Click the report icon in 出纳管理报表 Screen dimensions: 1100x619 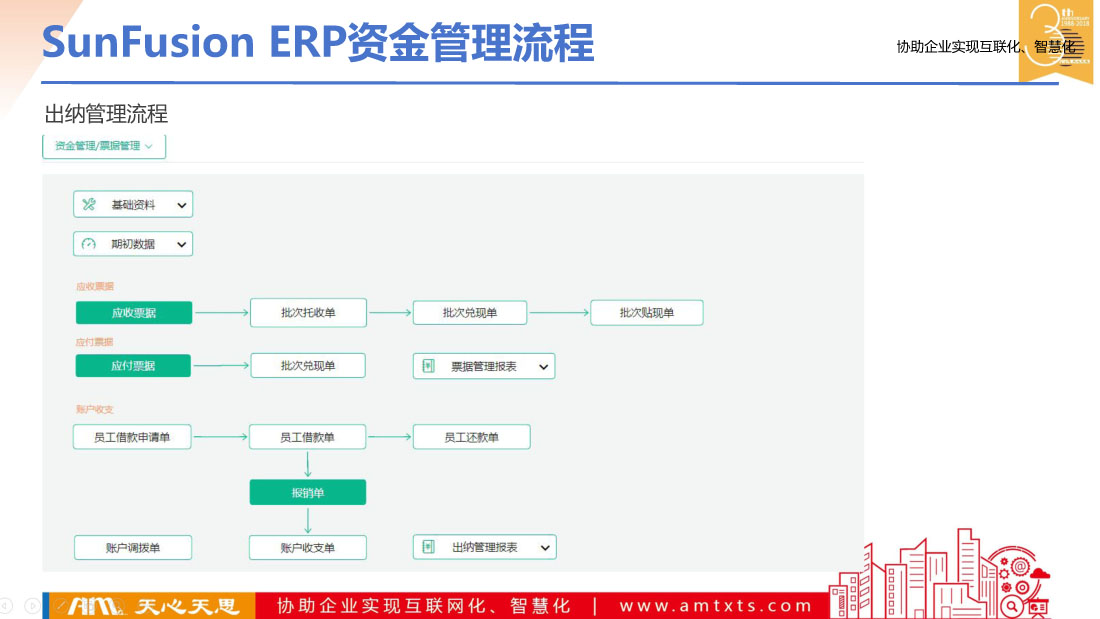428,547
